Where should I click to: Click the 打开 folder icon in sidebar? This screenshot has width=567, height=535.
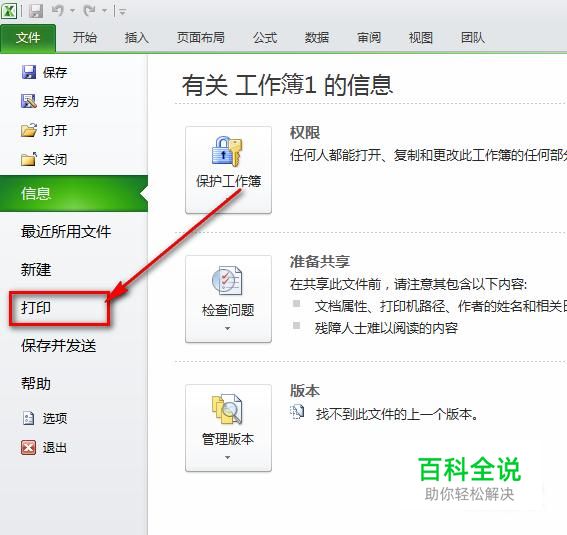29,130
